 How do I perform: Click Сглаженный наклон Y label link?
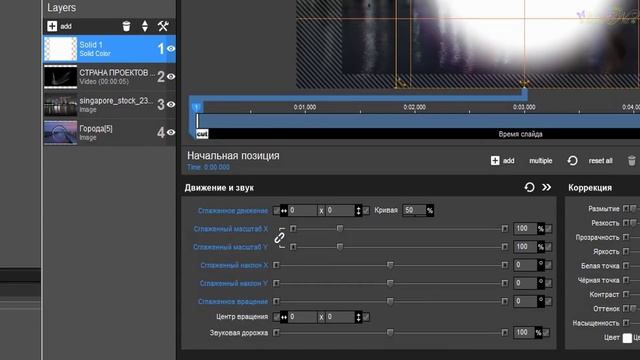point(233,283)
